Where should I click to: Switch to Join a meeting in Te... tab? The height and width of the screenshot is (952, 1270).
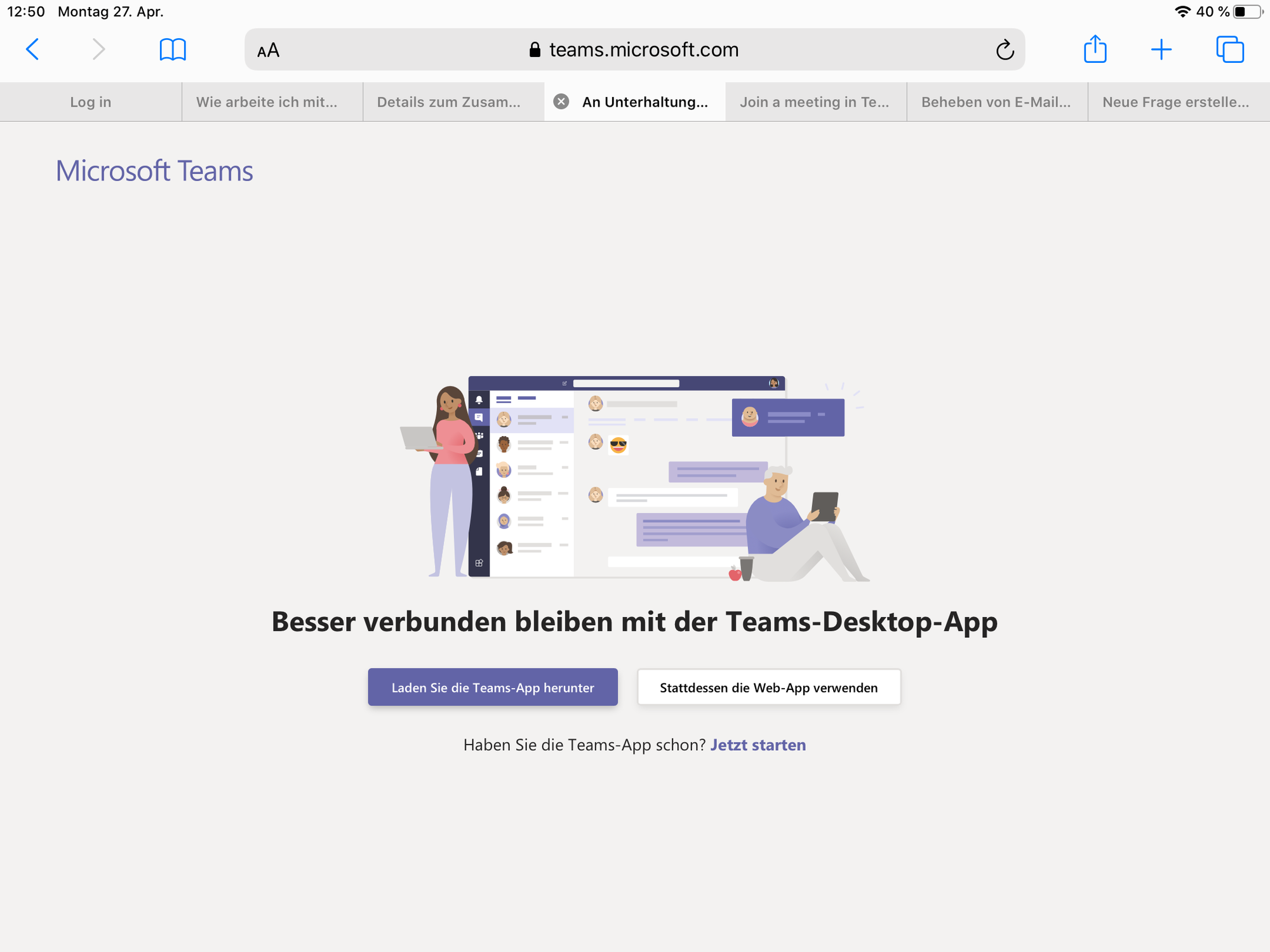point(816,102)
